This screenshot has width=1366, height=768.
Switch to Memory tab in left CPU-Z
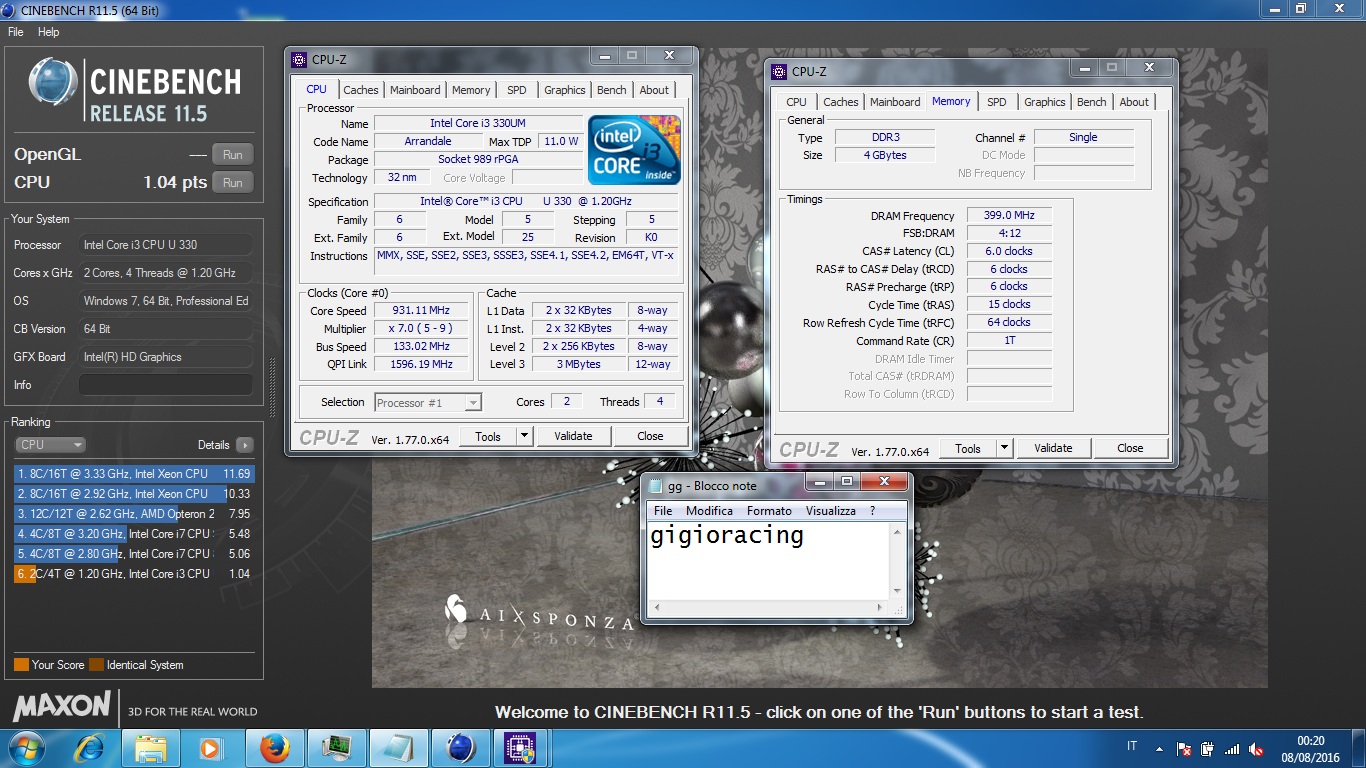click(471, 90)
